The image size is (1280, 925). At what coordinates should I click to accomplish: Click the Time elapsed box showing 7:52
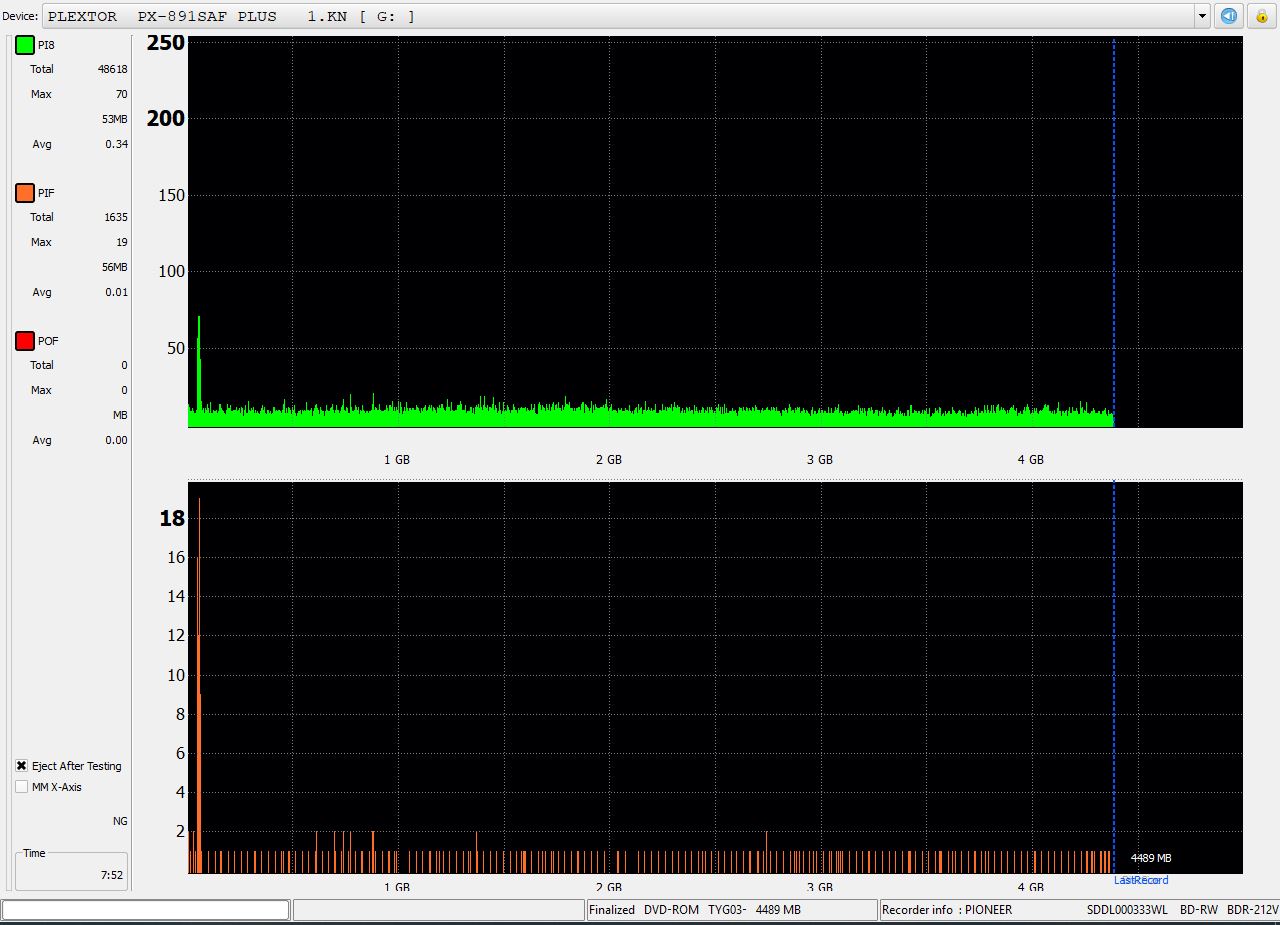click(x=71, y=870)
